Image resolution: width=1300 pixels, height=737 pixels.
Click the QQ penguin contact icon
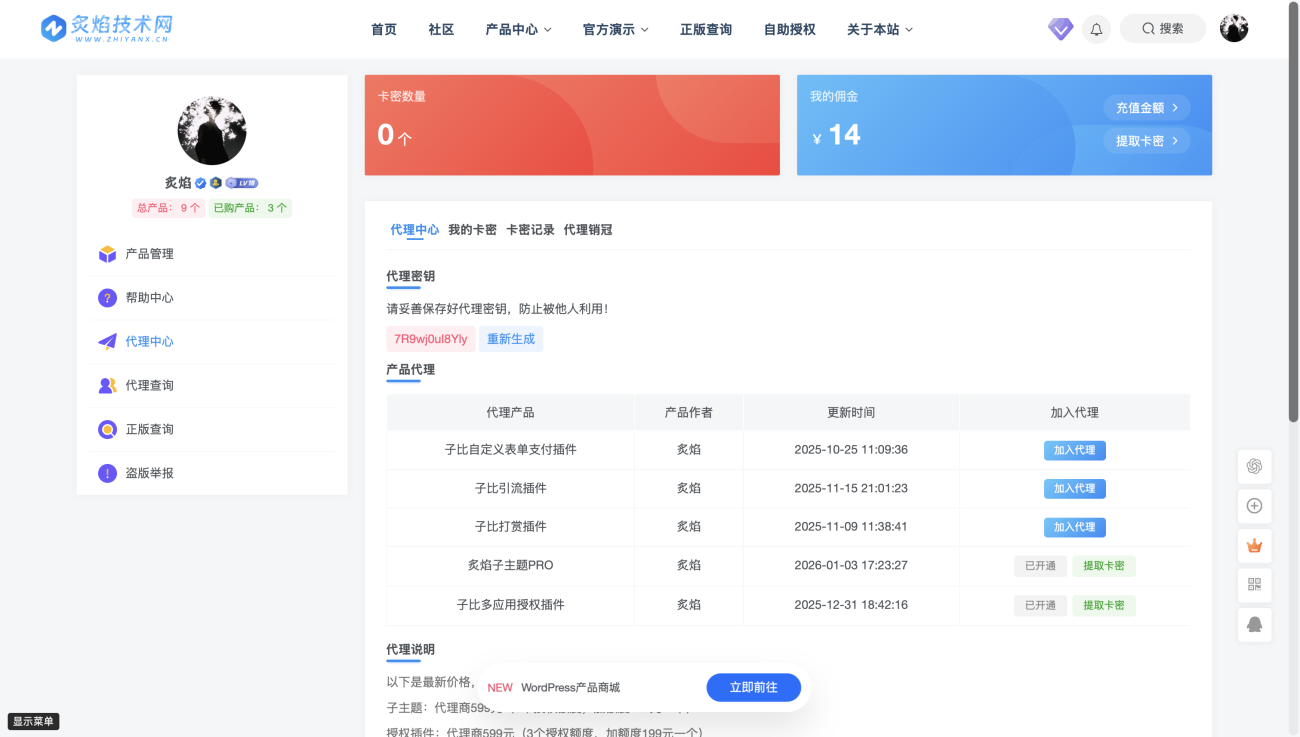pos(1254,624)
